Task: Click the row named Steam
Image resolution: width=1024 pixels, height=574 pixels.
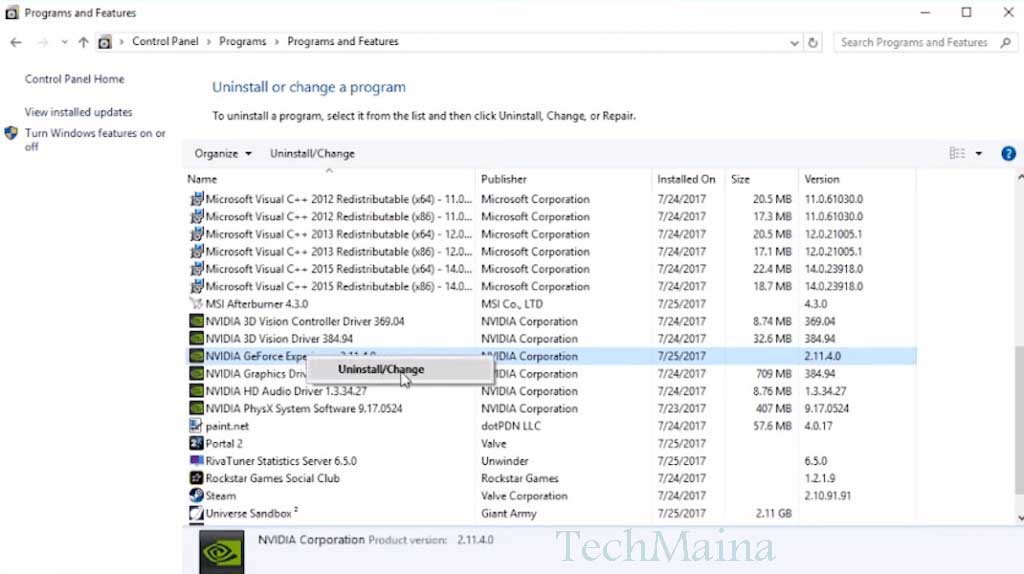Action: point(551,496)
